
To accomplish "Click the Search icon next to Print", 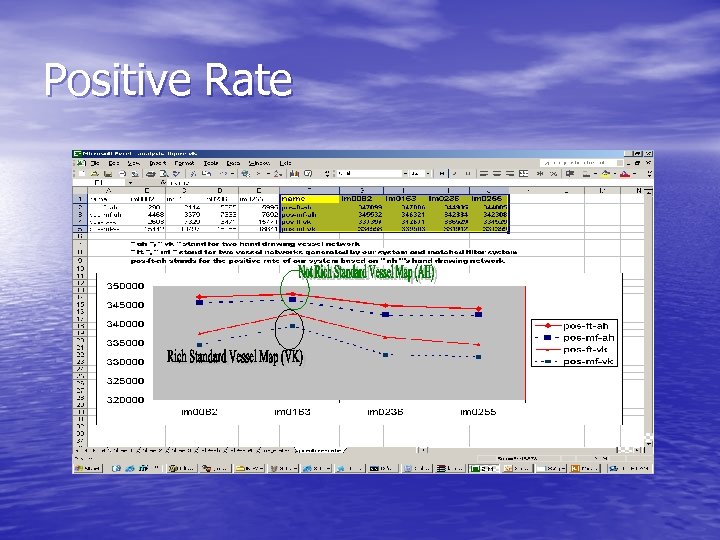I will (135, 174).
